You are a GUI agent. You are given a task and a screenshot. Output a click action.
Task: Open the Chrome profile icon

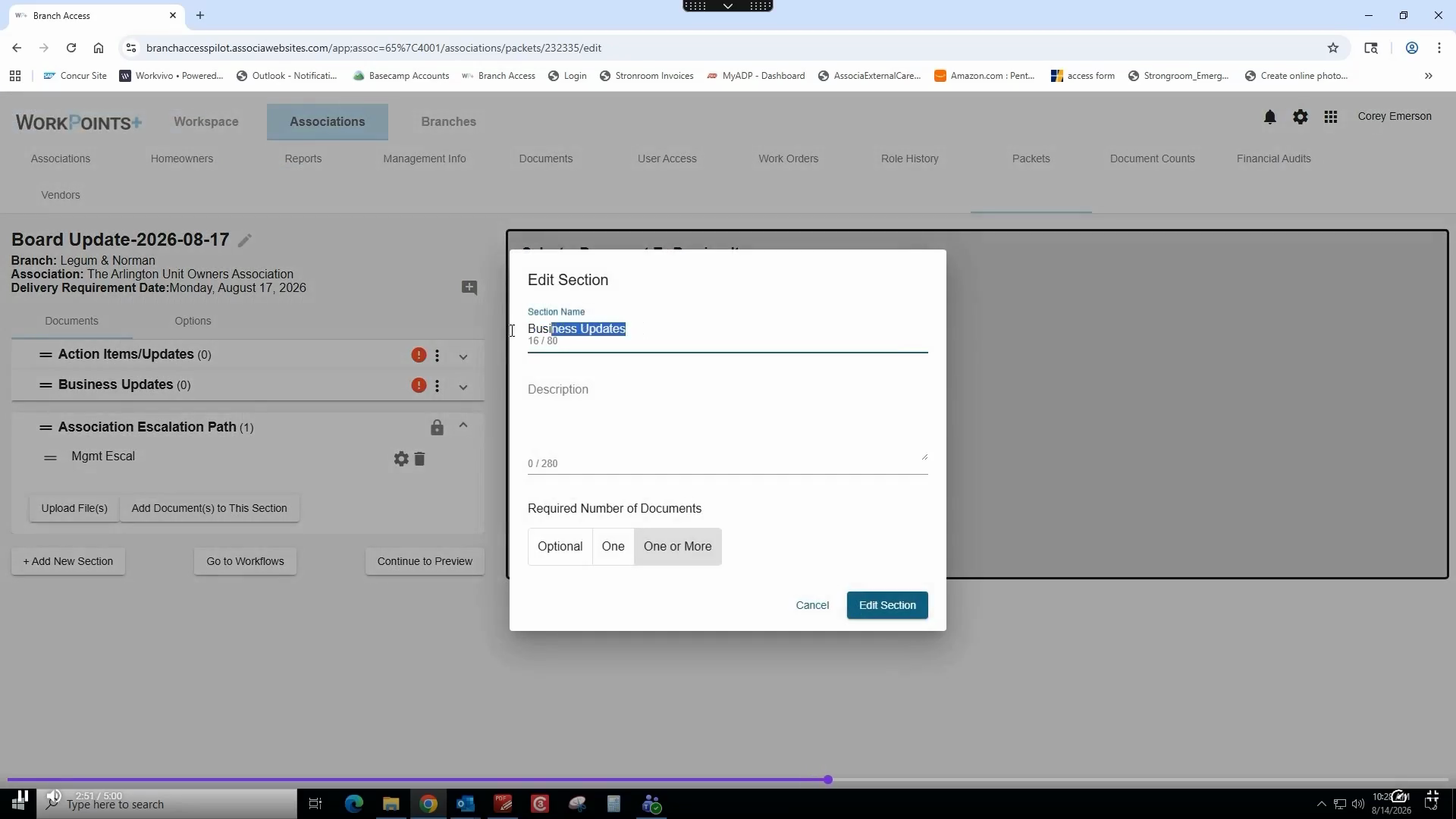(1411, 48)
